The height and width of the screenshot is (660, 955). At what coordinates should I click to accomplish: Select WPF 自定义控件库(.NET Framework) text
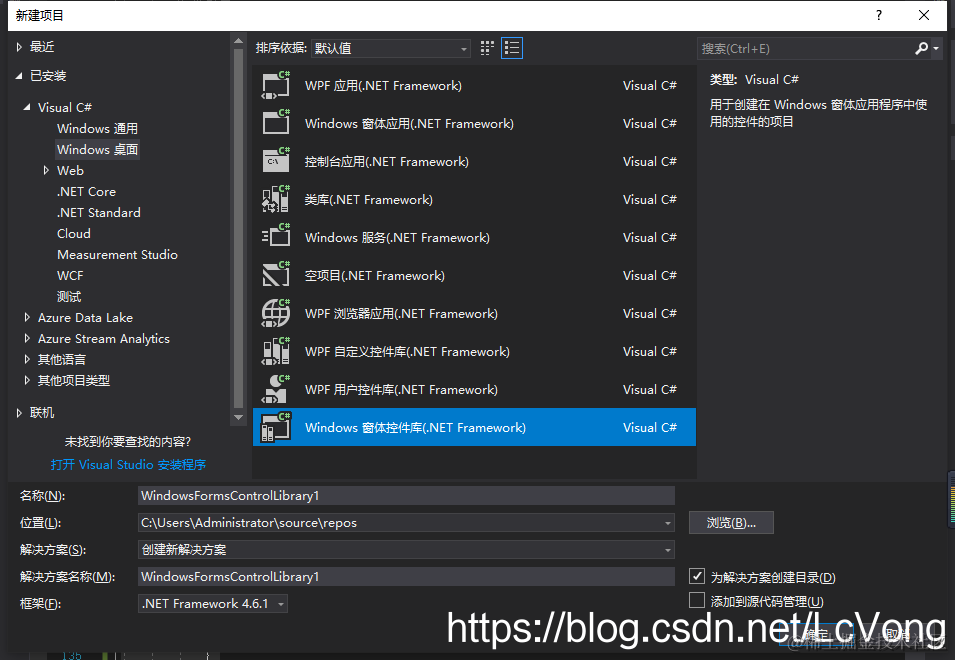point(407,352)
